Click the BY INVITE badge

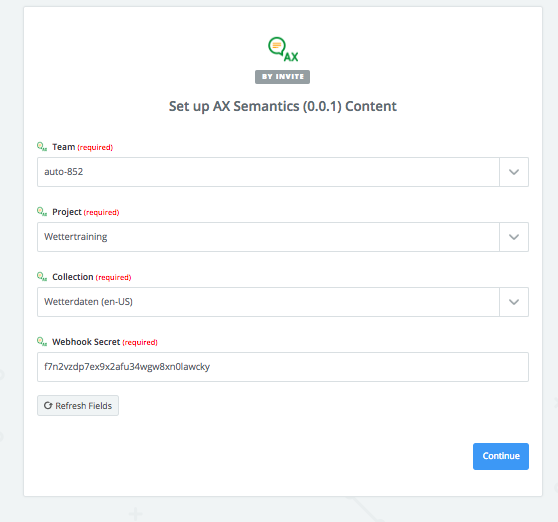[x=283, y=77]
